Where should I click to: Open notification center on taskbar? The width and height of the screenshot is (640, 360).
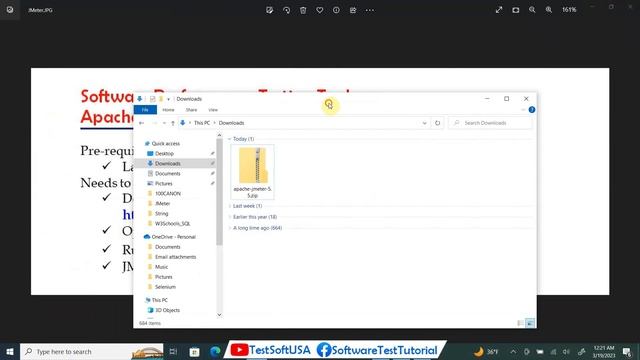pyautogui.click(x=627, y=351)
